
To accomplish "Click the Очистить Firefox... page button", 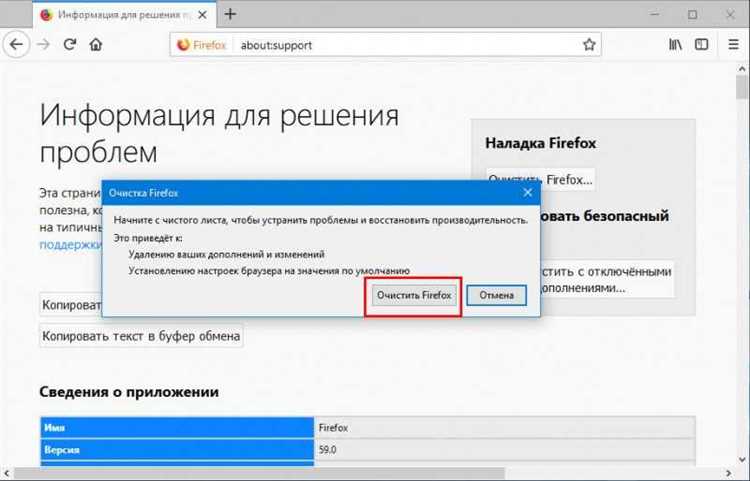I will [x=540, y=180].
